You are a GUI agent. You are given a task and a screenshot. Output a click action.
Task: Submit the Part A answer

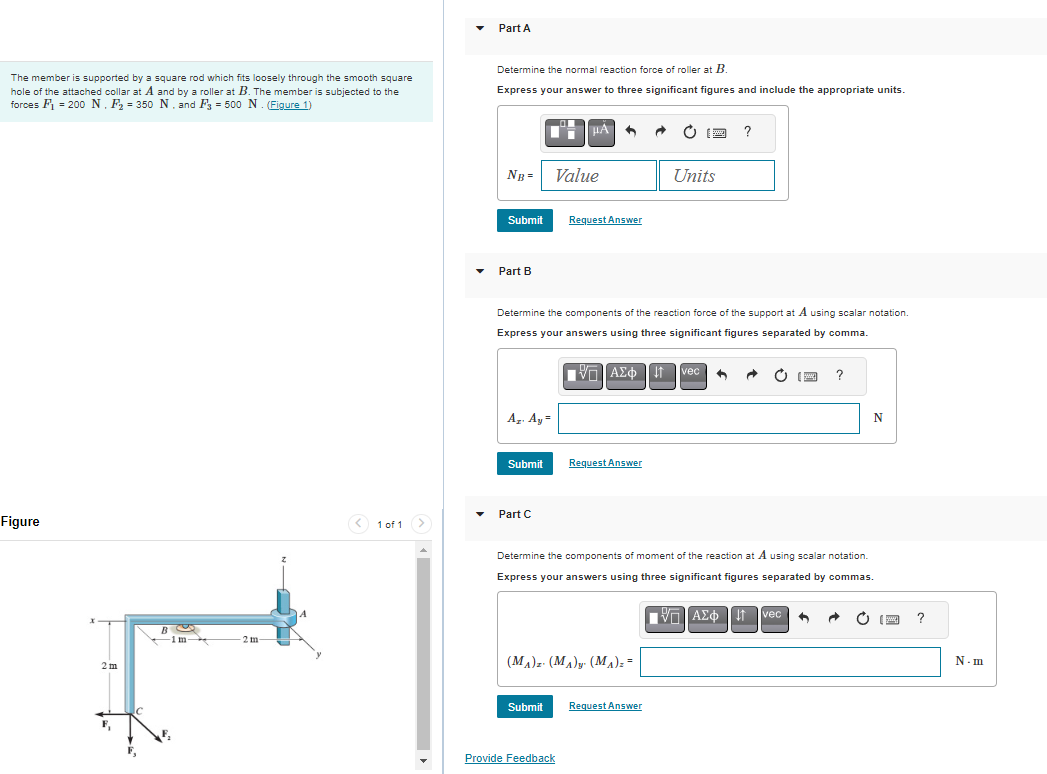pyautogui.click(x=524, y=220)
